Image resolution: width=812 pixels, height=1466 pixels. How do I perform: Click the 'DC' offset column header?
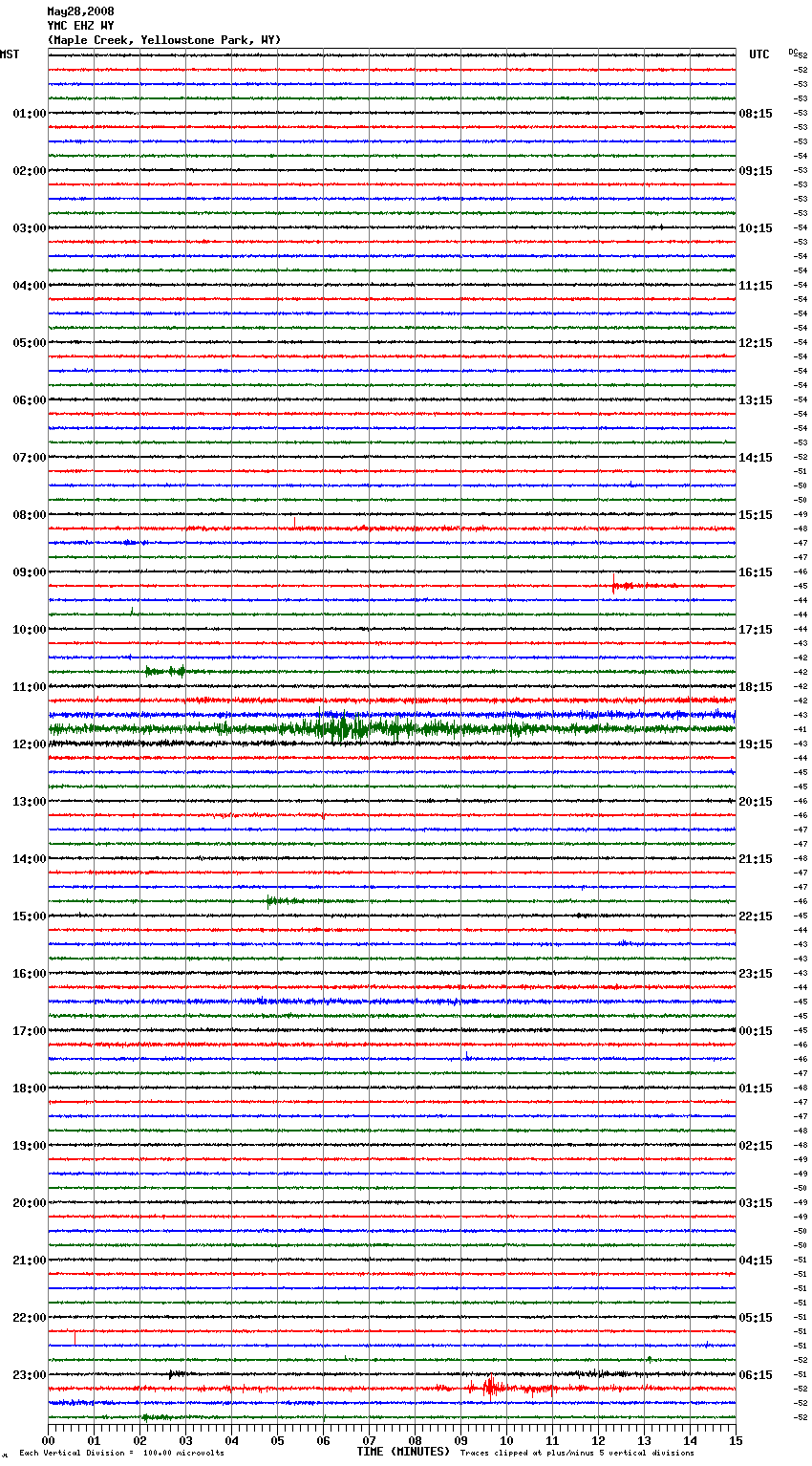coord(793,52)
